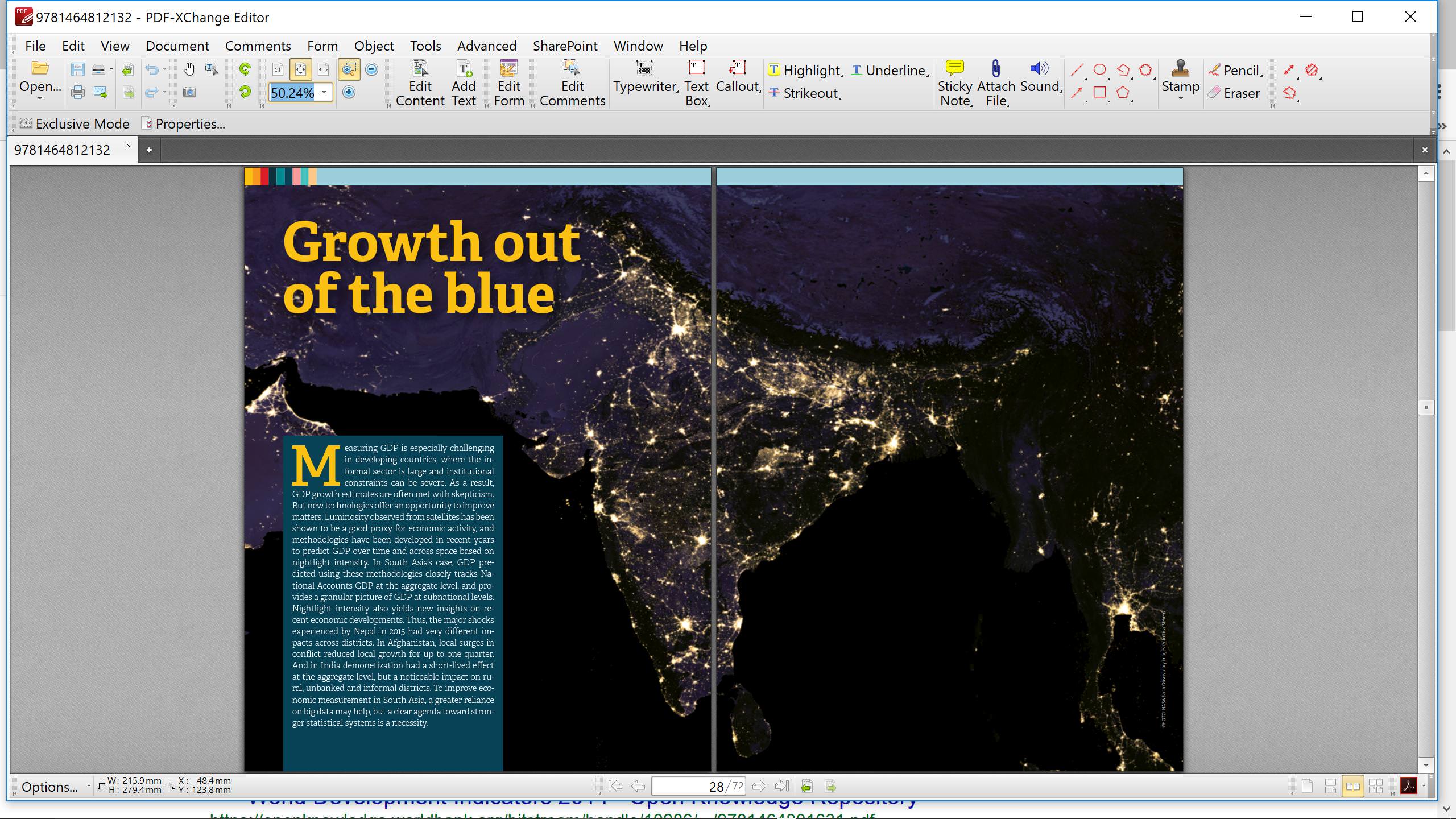The height and width of the screenshot is (819, 1456).
Task: Select the Distance measurement tool
Action: 1289,69
